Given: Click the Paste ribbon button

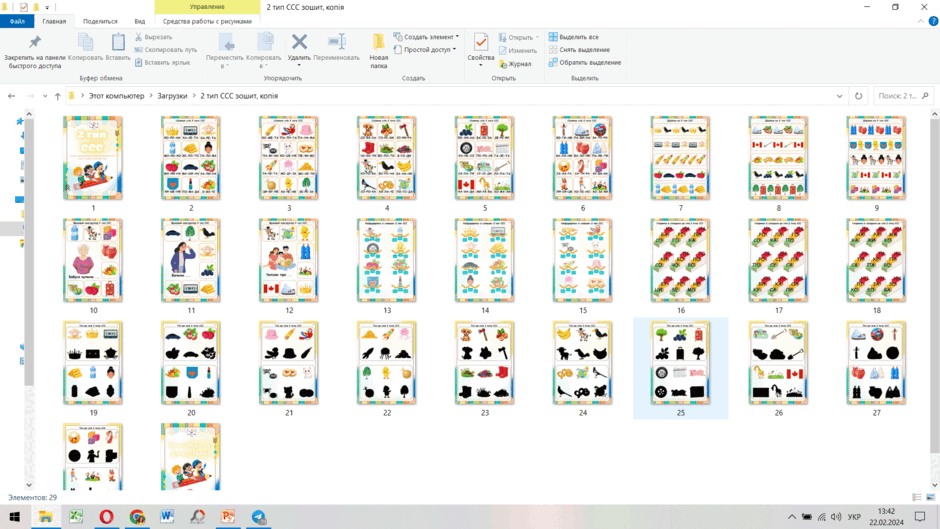Looking at the screenshot, I should 118,47.
